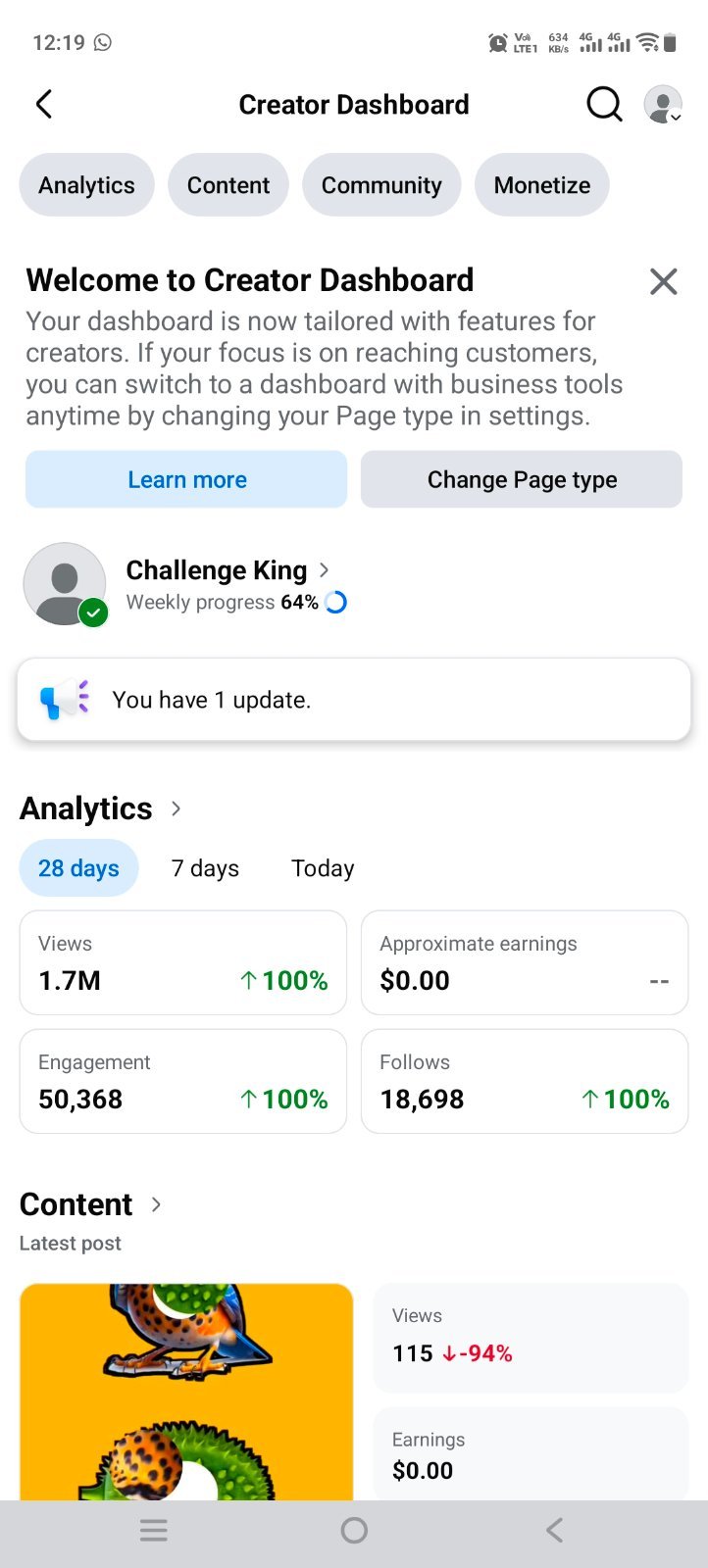Dismiss the Welcome to Creator Dashboard banner
The image size is (708, 1568).
pyautogui.click(x=664, y=282)
